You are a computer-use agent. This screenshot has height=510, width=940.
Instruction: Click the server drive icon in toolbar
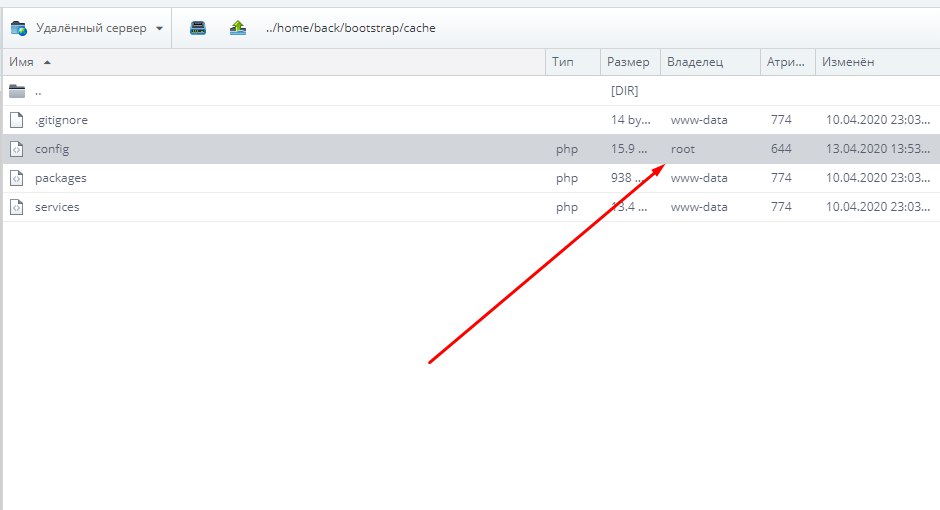click(198, 28)
